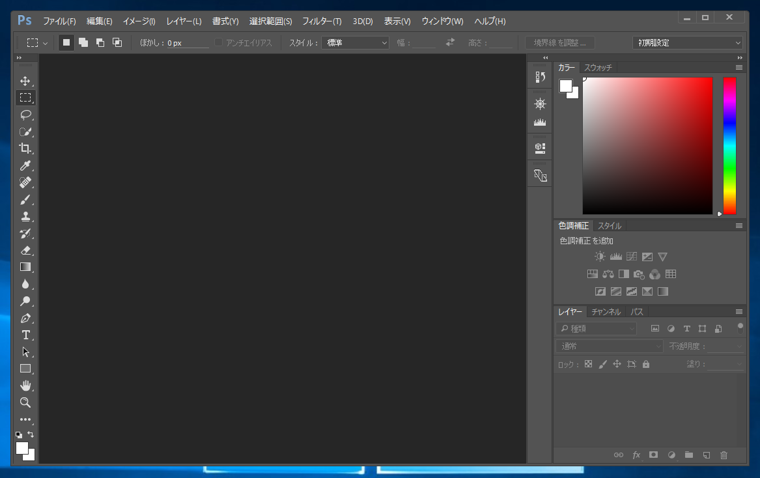Open the ファイル(F) menu
760x478 pixels.
pyautogui.click(x=59, y=21)
